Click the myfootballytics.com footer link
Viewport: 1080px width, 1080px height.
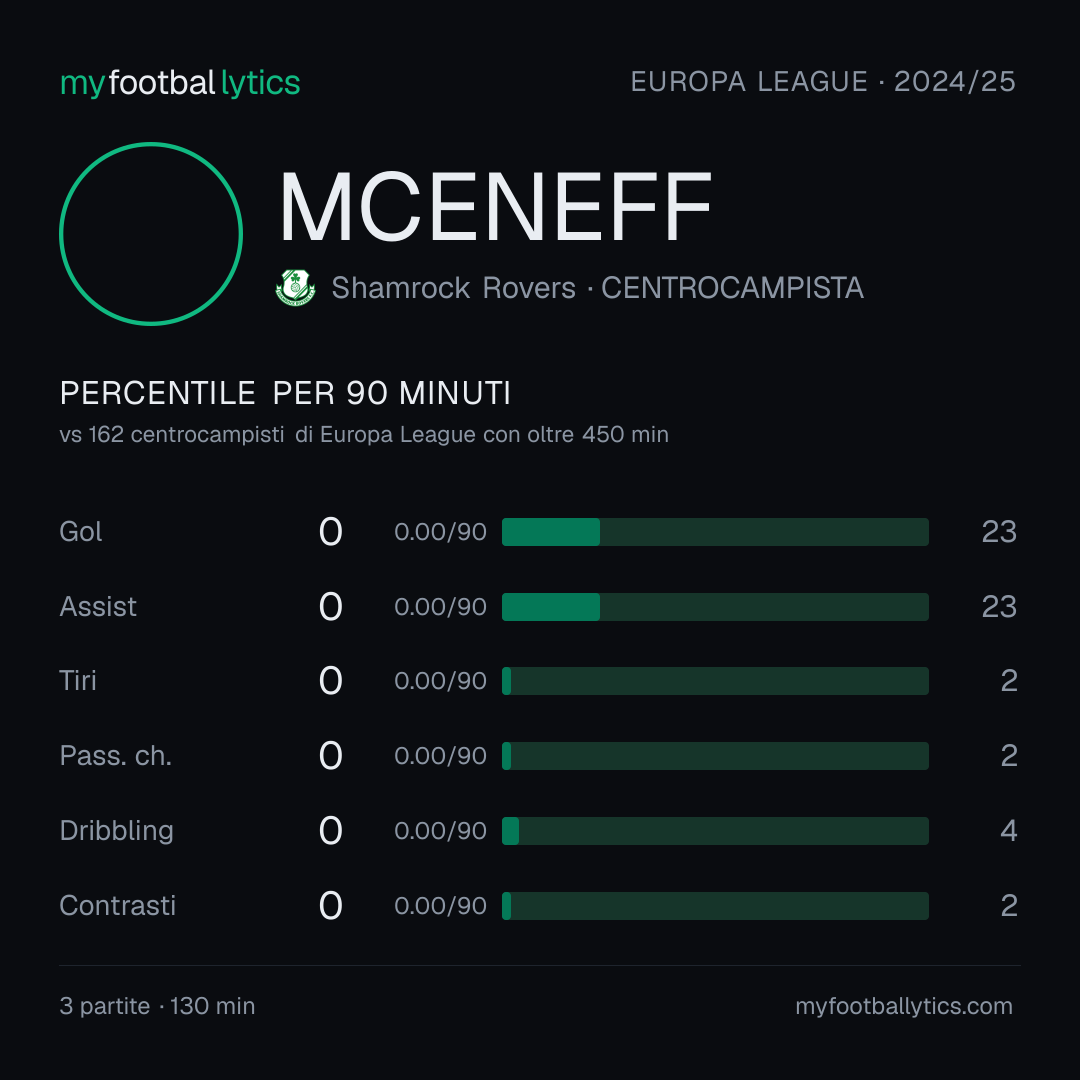tap(904, 1006)
